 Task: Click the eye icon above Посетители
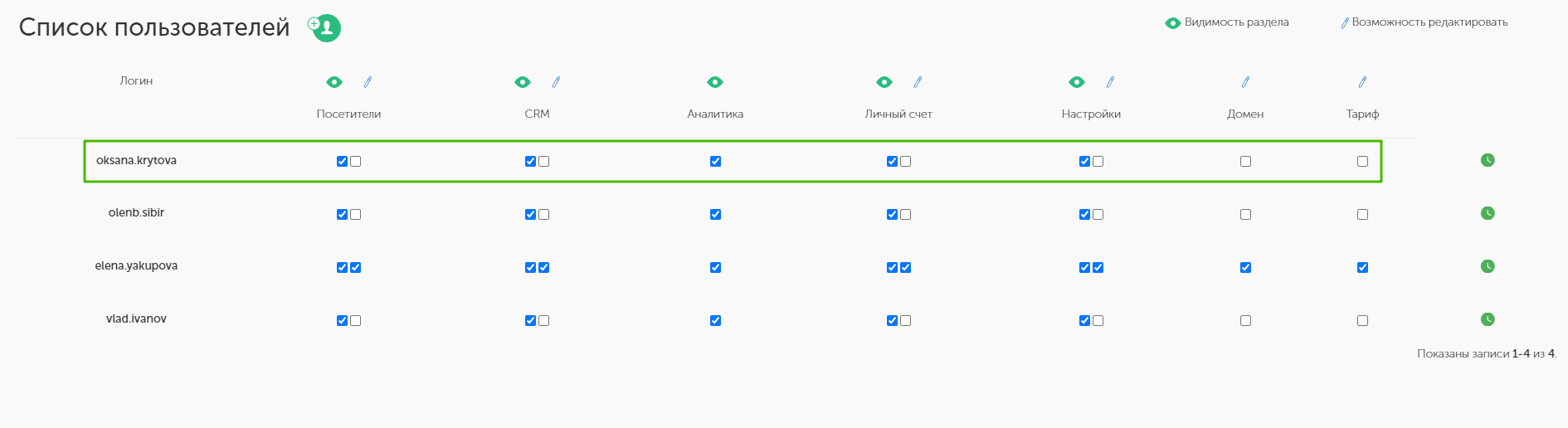[x=334, y=82]
